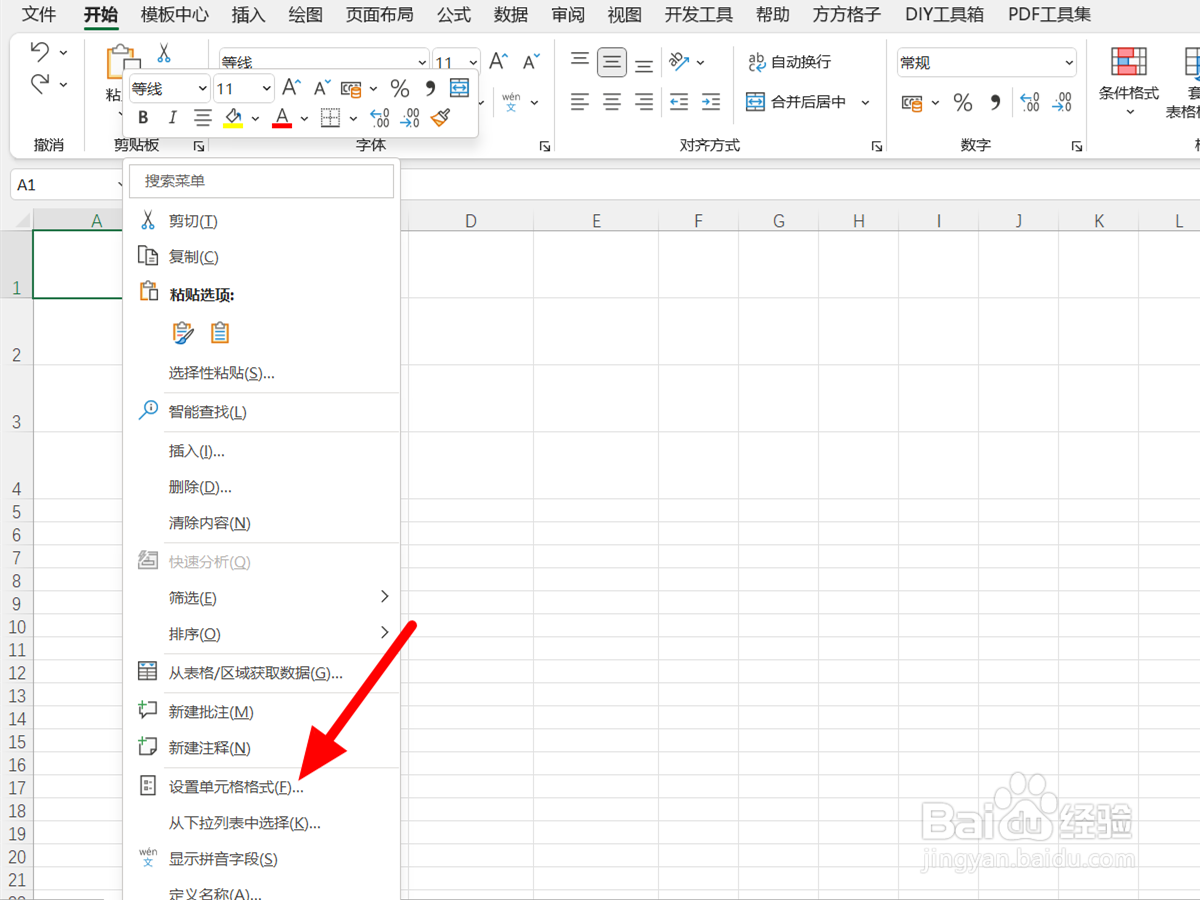Toggle 自动换行 wrap text

(790, 62)
